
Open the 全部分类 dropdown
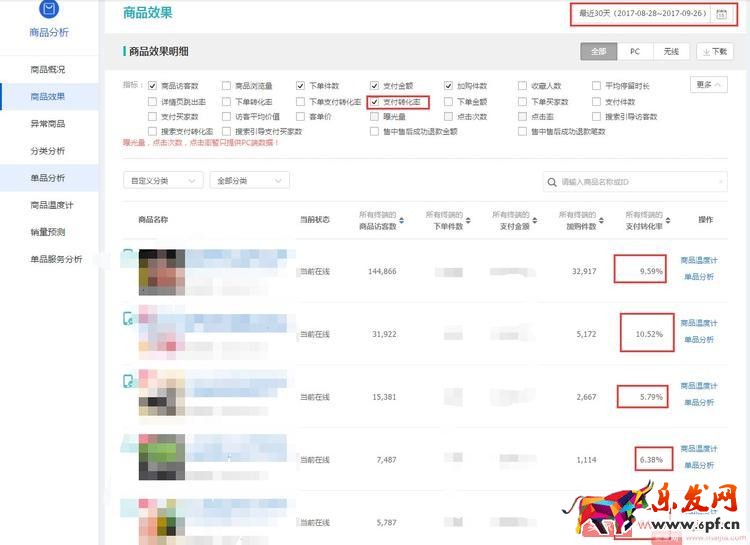pyautogui.click(x=249, y=180)
